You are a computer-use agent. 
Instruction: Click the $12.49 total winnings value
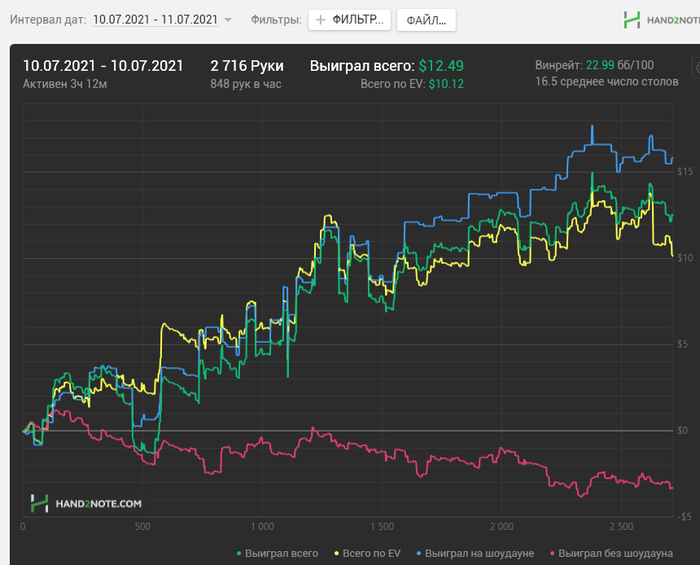(441, 66)
